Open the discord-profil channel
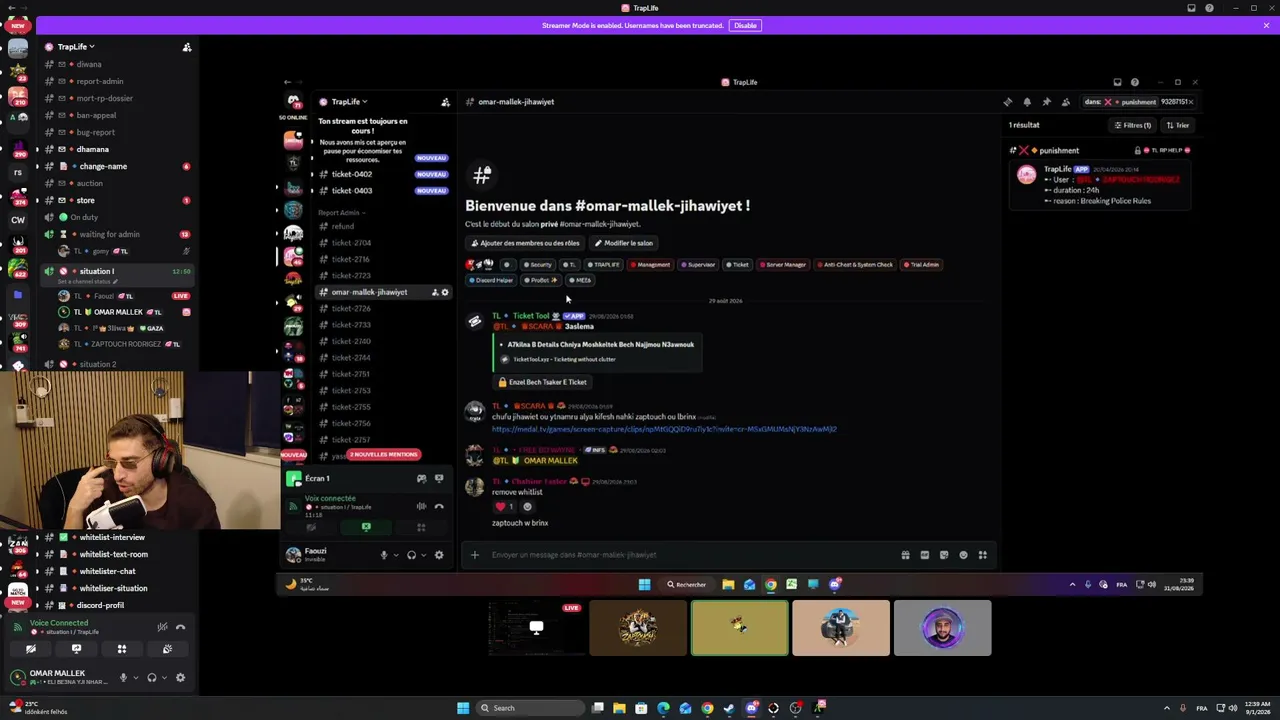The height and width of the screenshot is (720, 1280). (100, 605)
